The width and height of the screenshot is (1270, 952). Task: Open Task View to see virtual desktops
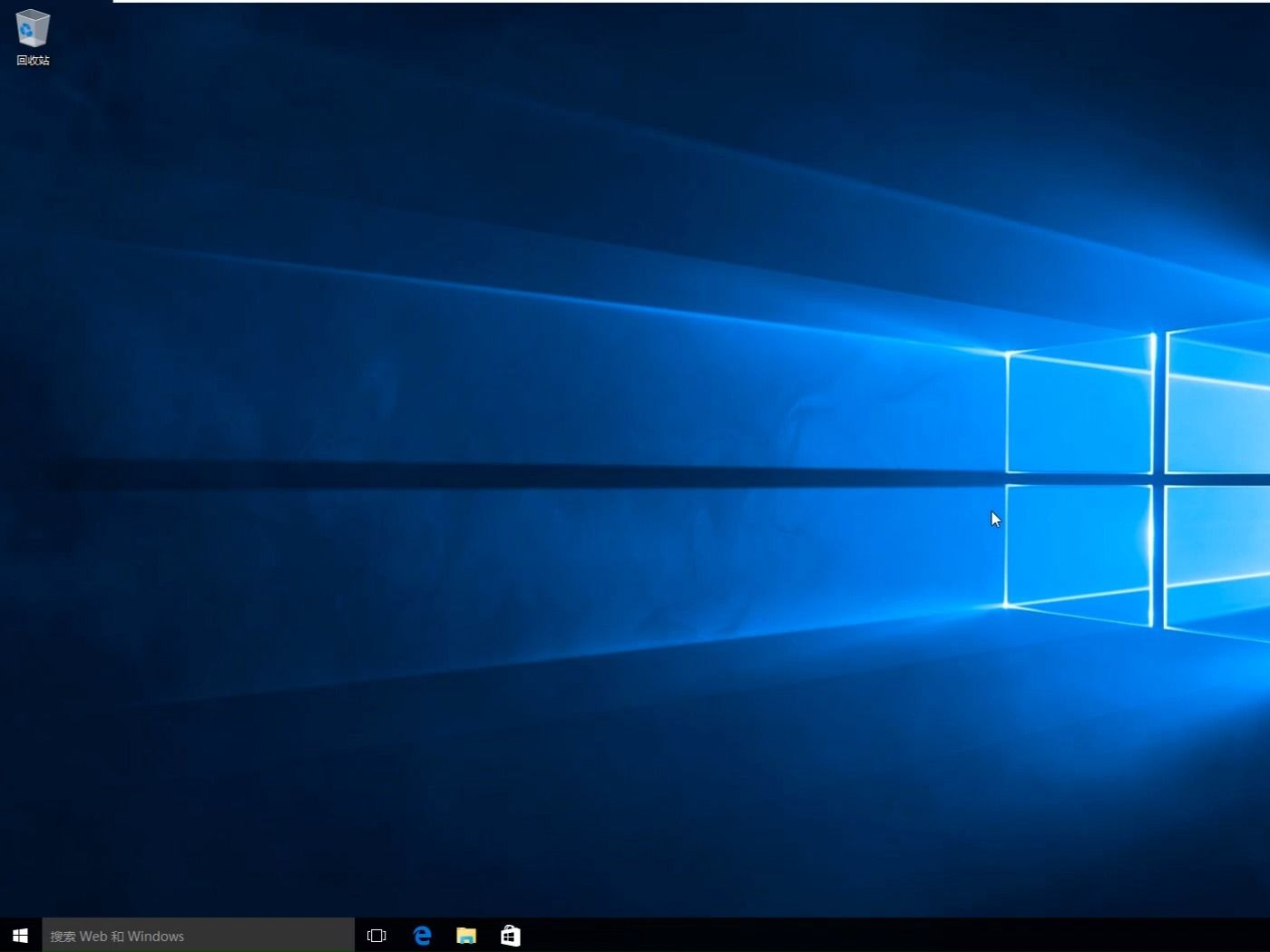pos(376,935)
